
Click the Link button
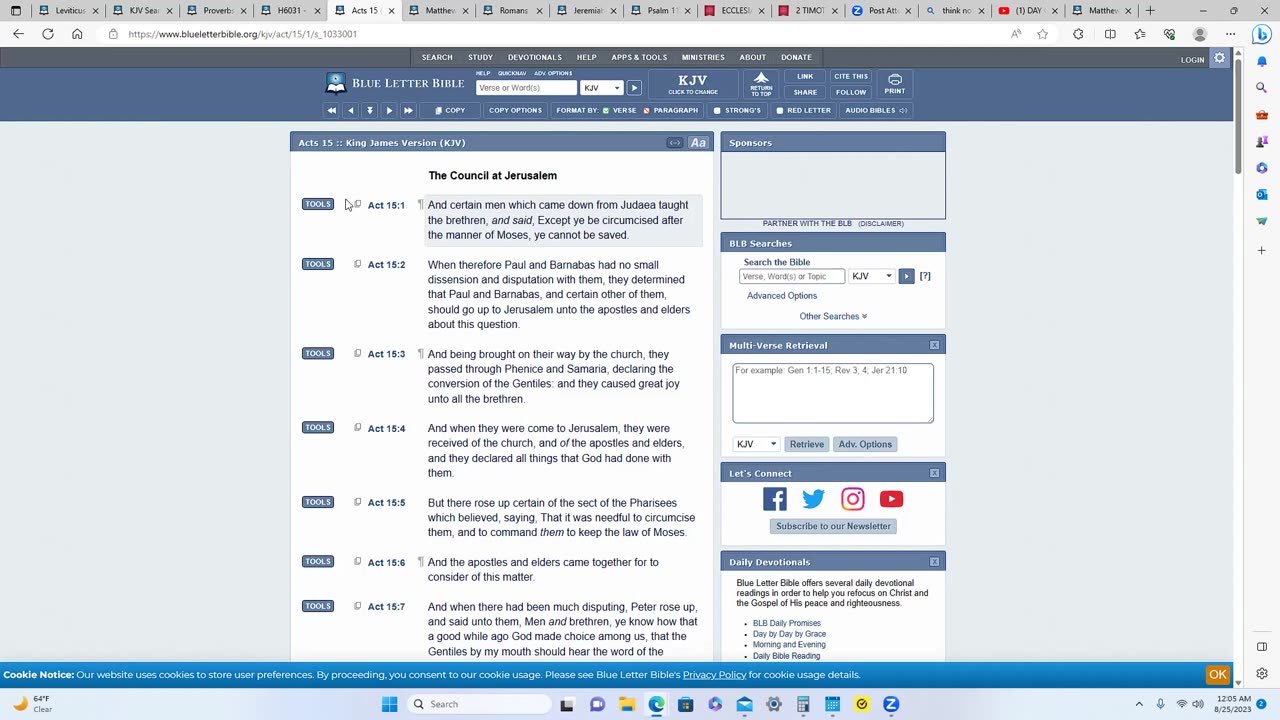(x=805, y=76)
